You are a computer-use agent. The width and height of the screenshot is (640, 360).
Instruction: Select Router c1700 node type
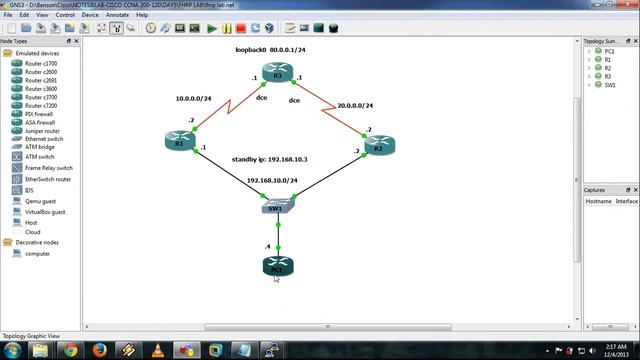(x=41, y=64)
